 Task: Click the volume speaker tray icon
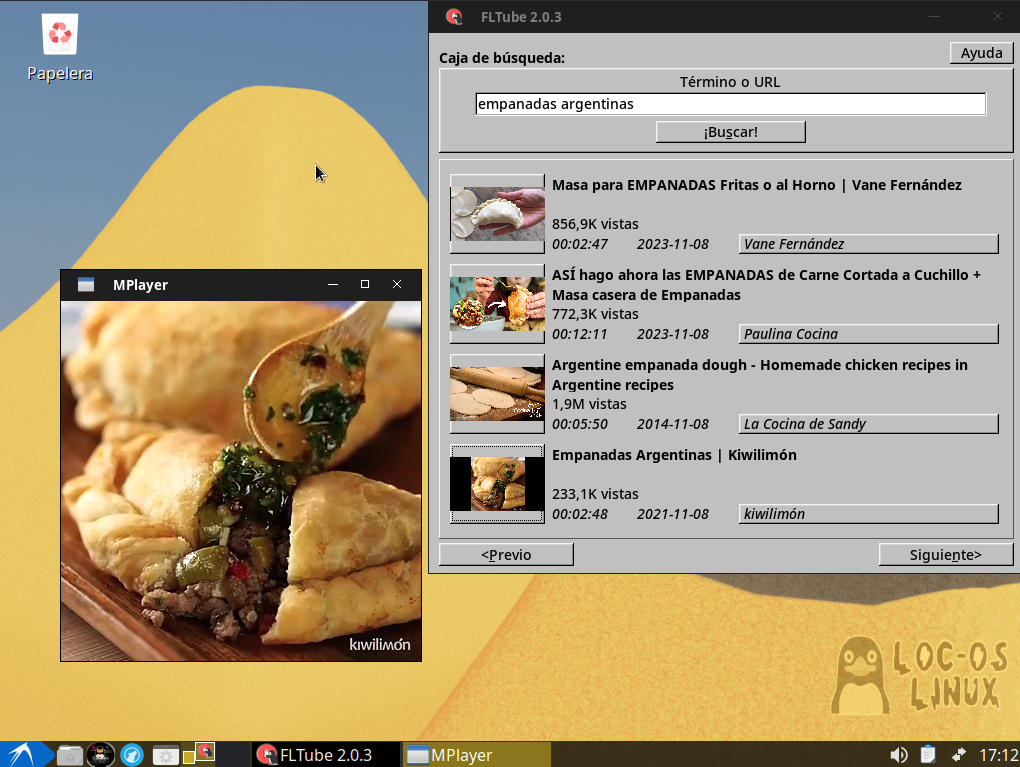click(899, 755)
